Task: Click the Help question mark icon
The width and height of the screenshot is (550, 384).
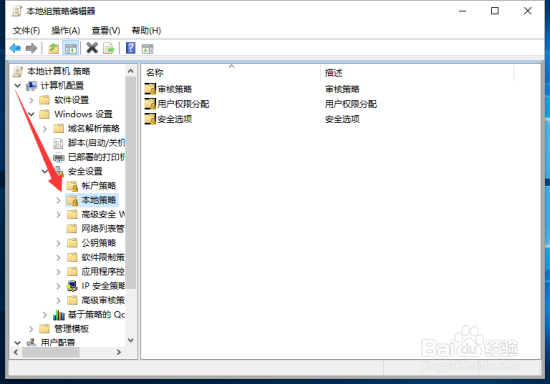Action: click(130, 48)
